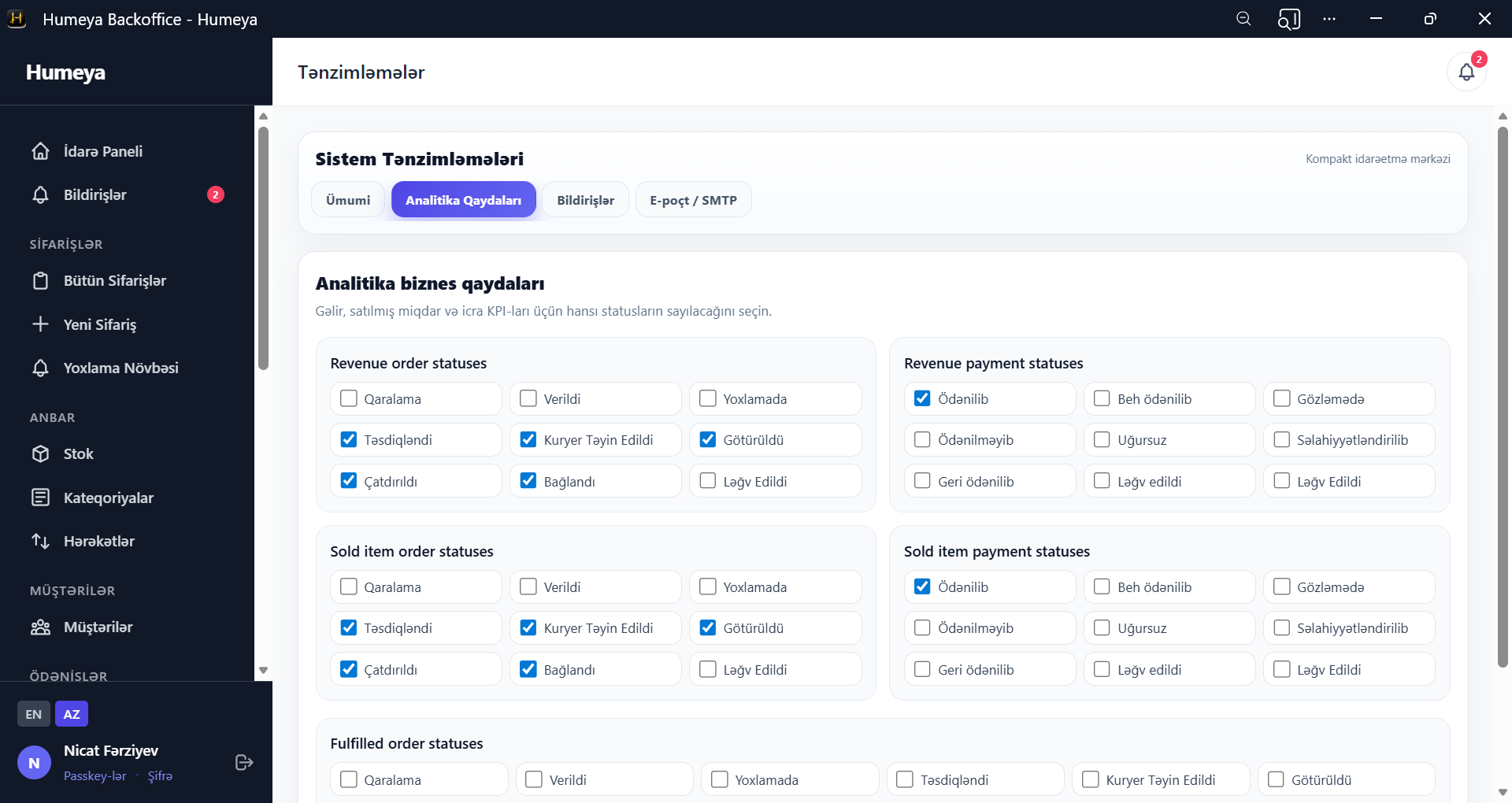This screenshot has width=1512, height=803.
Task: Uncheck Ödənilib under Revenue payment statuses
Action: click(922, 398)
